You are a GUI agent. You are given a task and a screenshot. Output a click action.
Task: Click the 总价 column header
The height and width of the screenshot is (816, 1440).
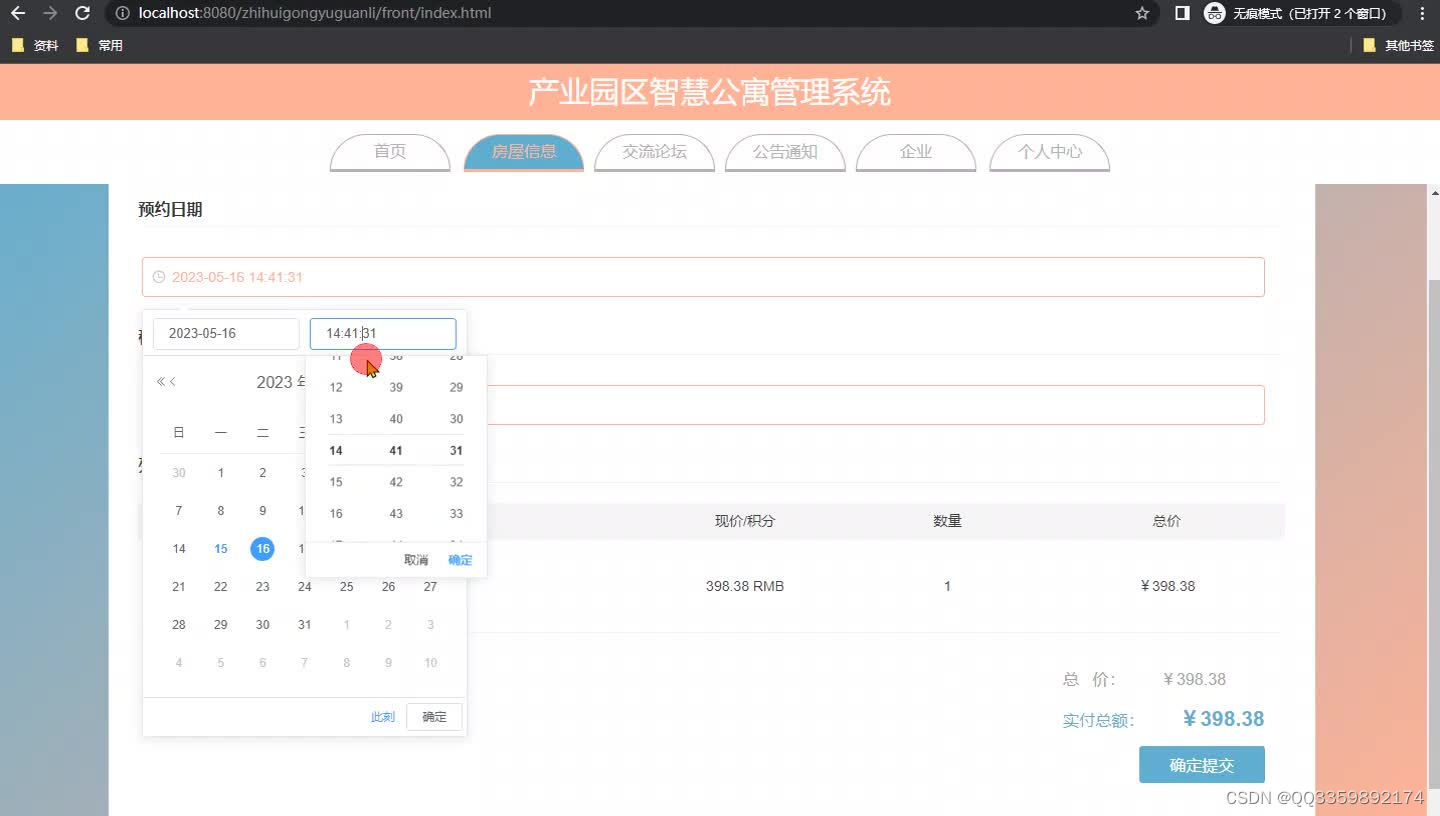pos(1167,521)
